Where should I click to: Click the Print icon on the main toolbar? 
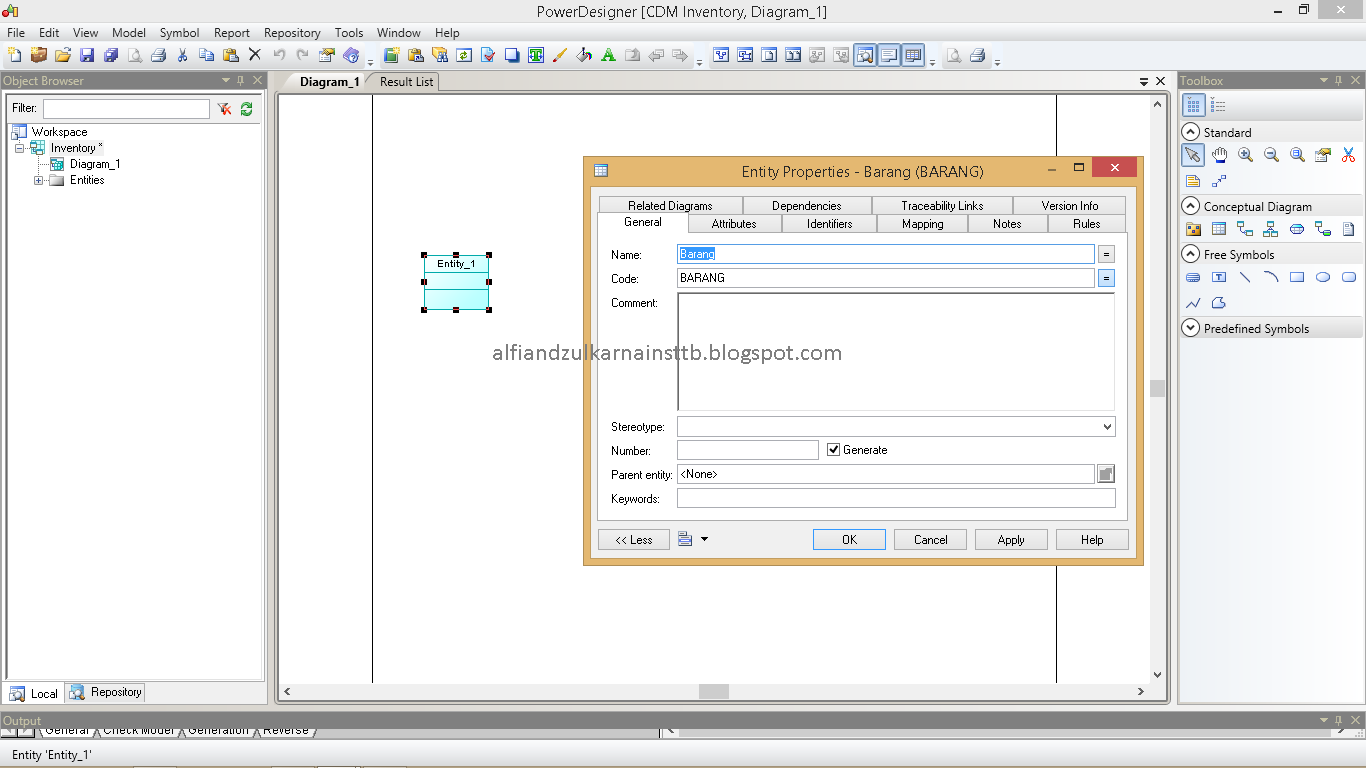click(x=159, y=56)
